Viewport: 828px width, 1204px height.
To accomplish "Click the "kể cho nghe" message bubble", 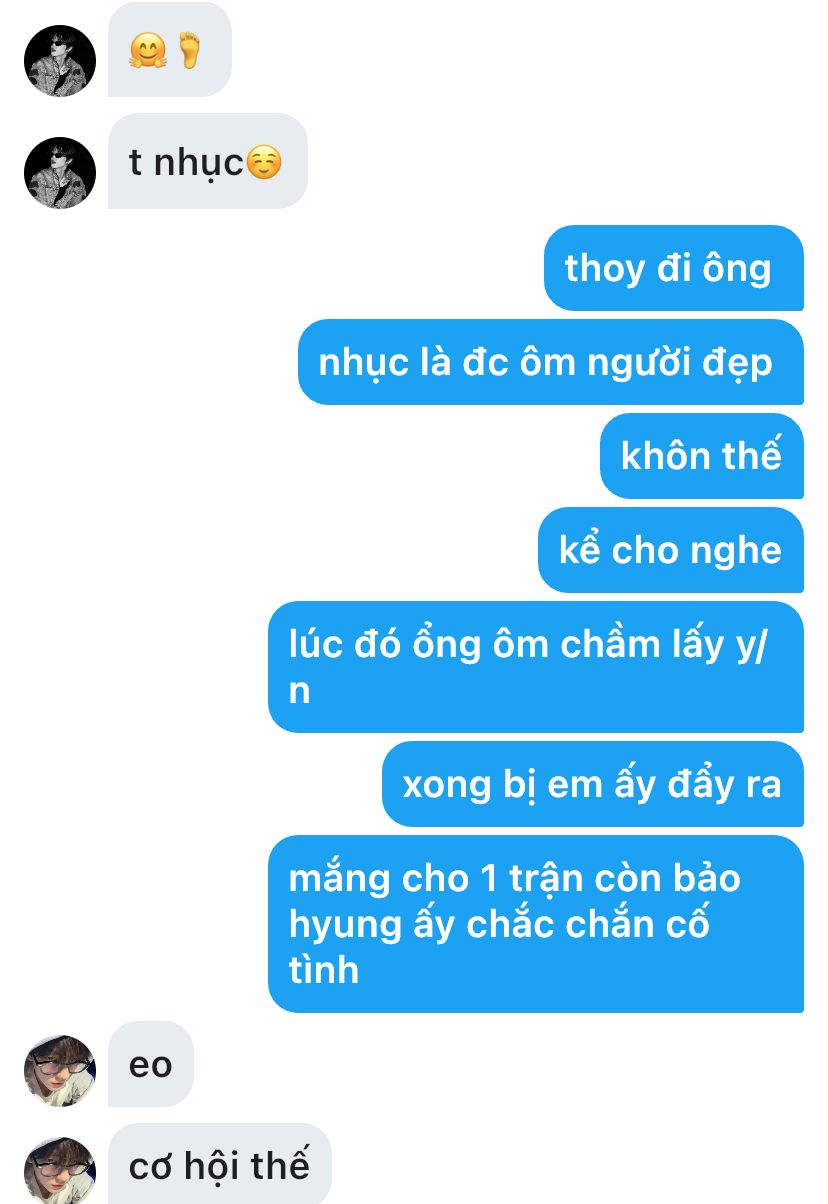I will click(x=671, y=550).
